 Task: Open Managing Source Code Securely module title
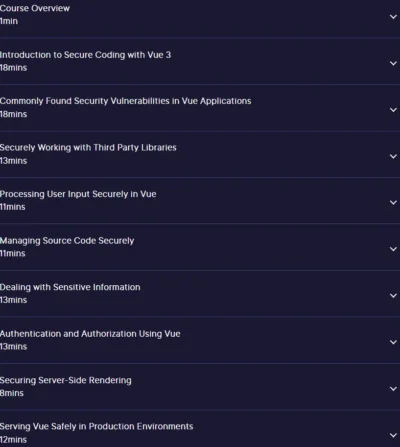tap(67, 241)
